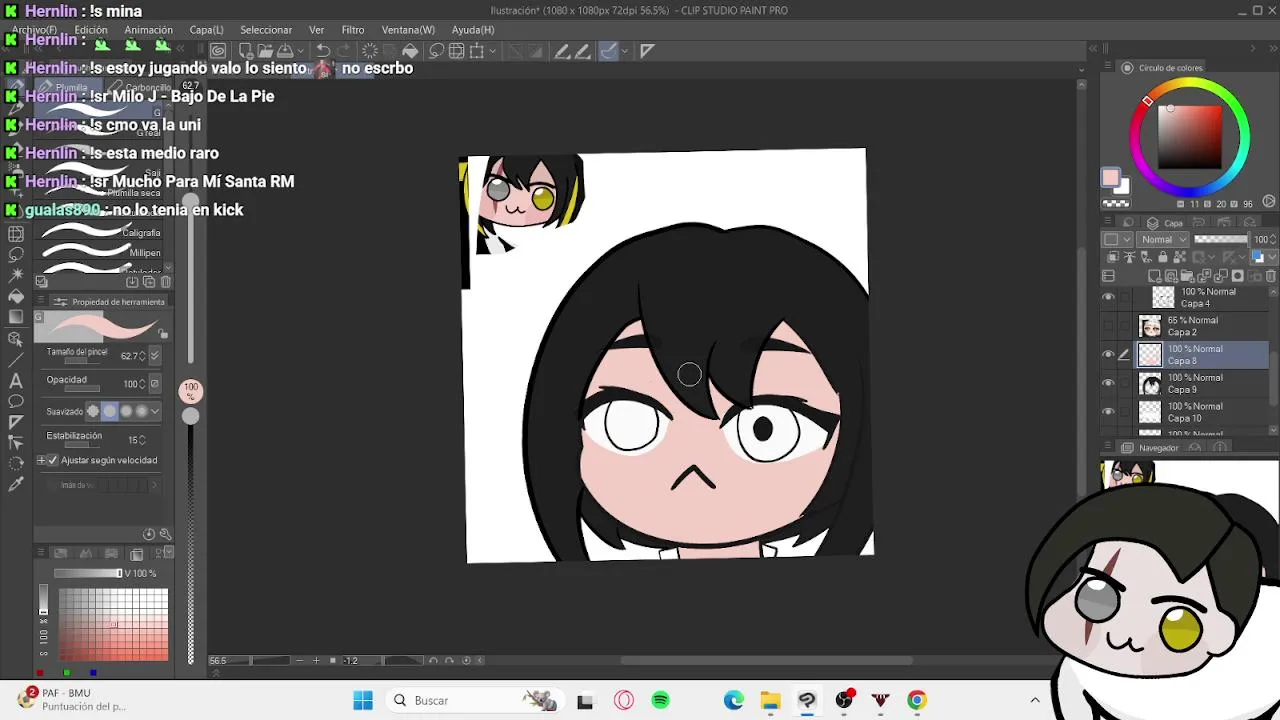Open Spotify from the taskbar
The image size is (1280, 720).
coord(661,700)
